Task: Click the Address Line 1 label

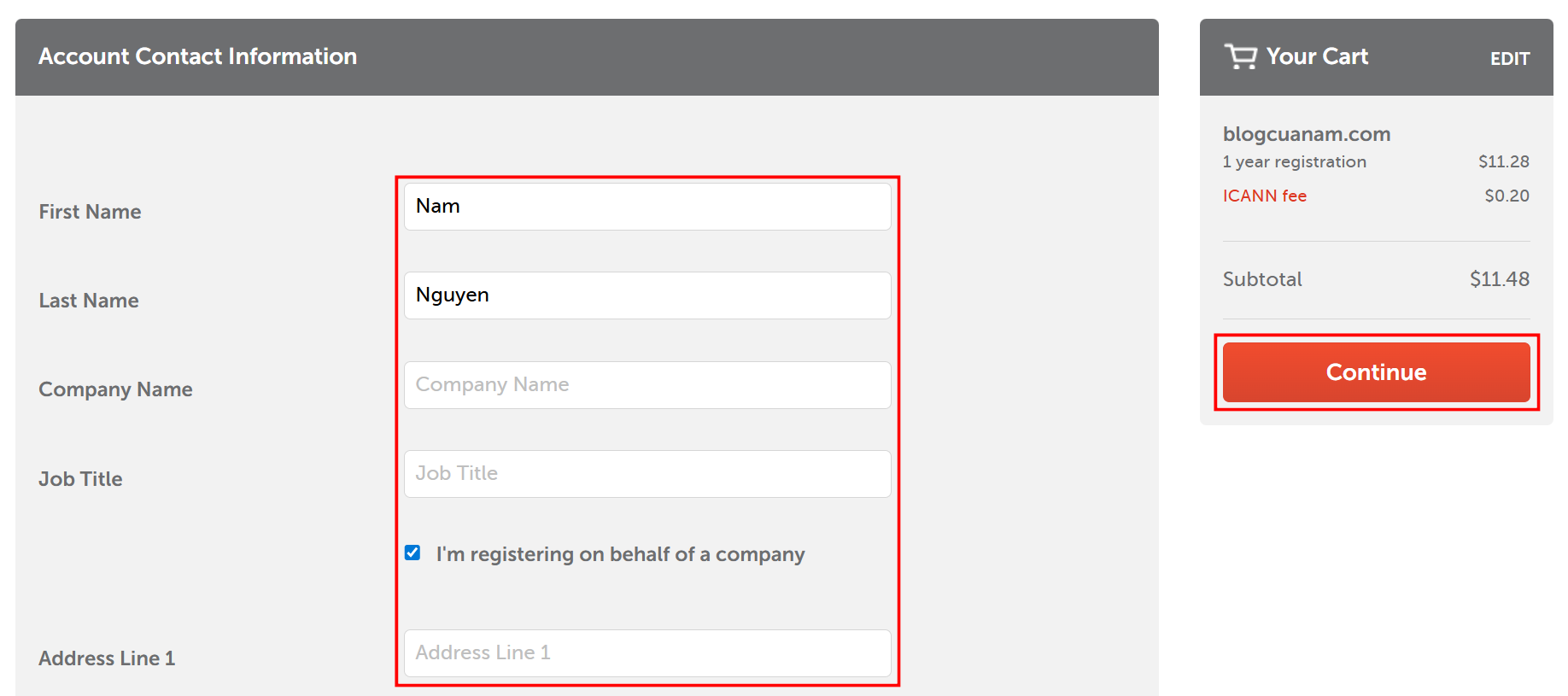Action: 106,658
